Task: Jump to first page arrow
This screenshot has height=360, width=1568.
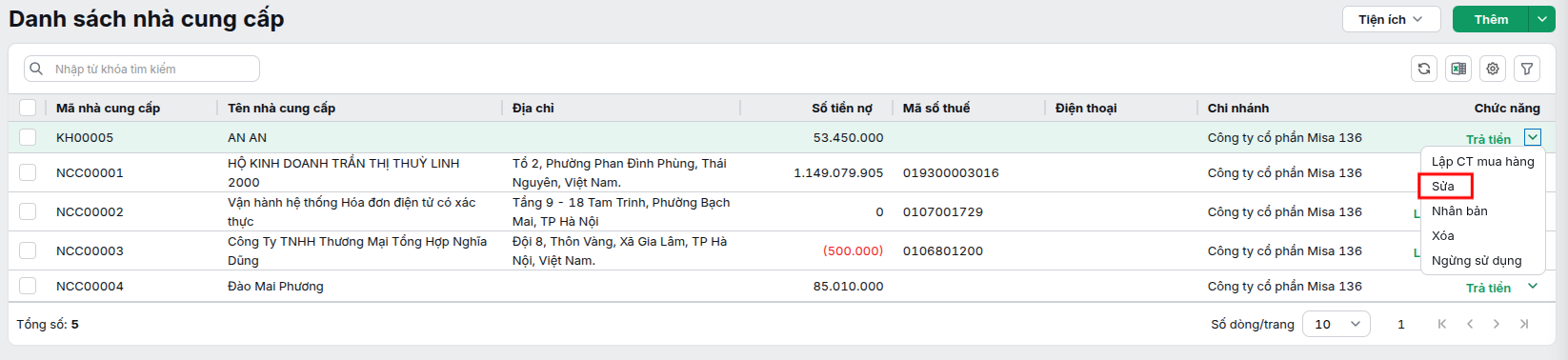Action: click(1442, 324)
